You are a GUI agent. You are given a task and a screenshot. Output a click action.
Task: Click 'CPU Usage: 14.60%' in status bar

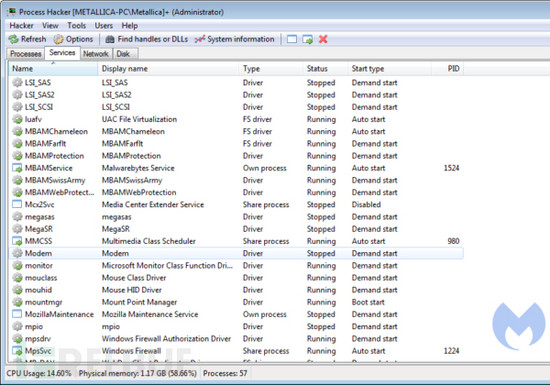pos(39,373)
